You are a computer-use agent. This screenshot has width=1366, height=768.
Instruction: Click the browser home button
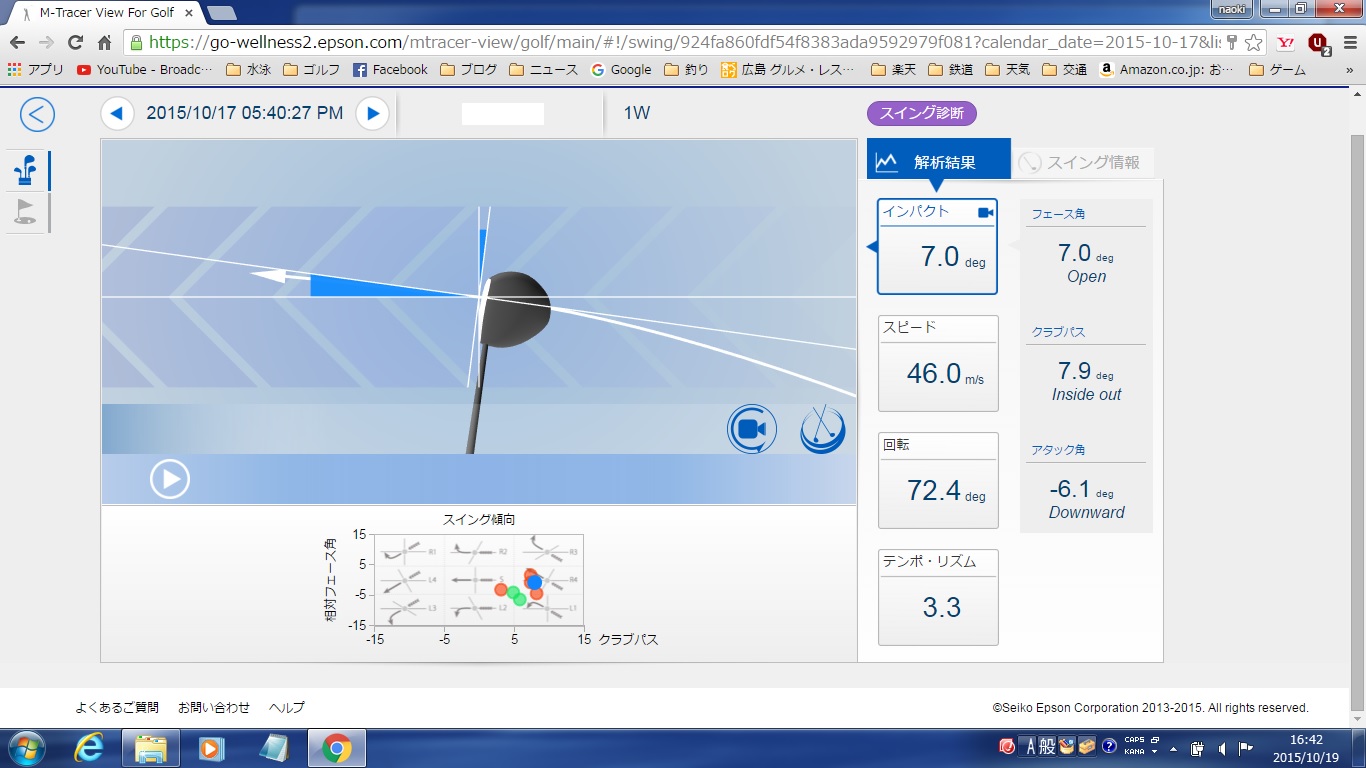(104, 43)
